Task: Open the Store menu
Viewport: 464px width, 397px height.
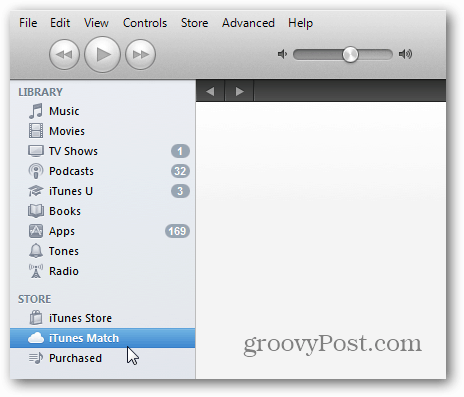Action: (195, 23)
